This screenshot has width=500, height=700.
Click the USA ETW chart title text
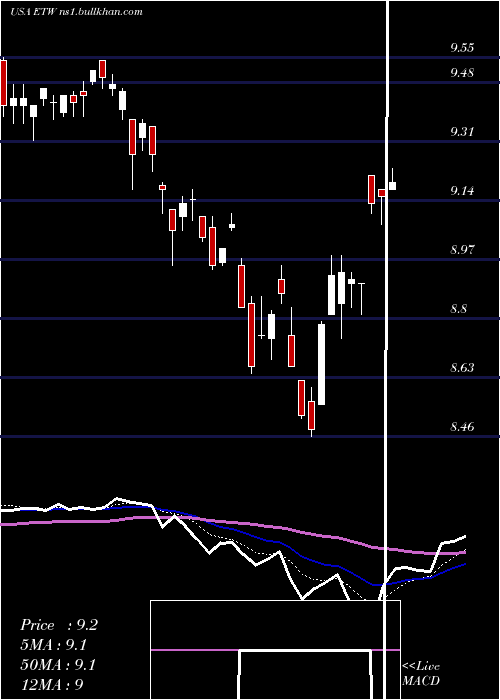click(76, 12)
